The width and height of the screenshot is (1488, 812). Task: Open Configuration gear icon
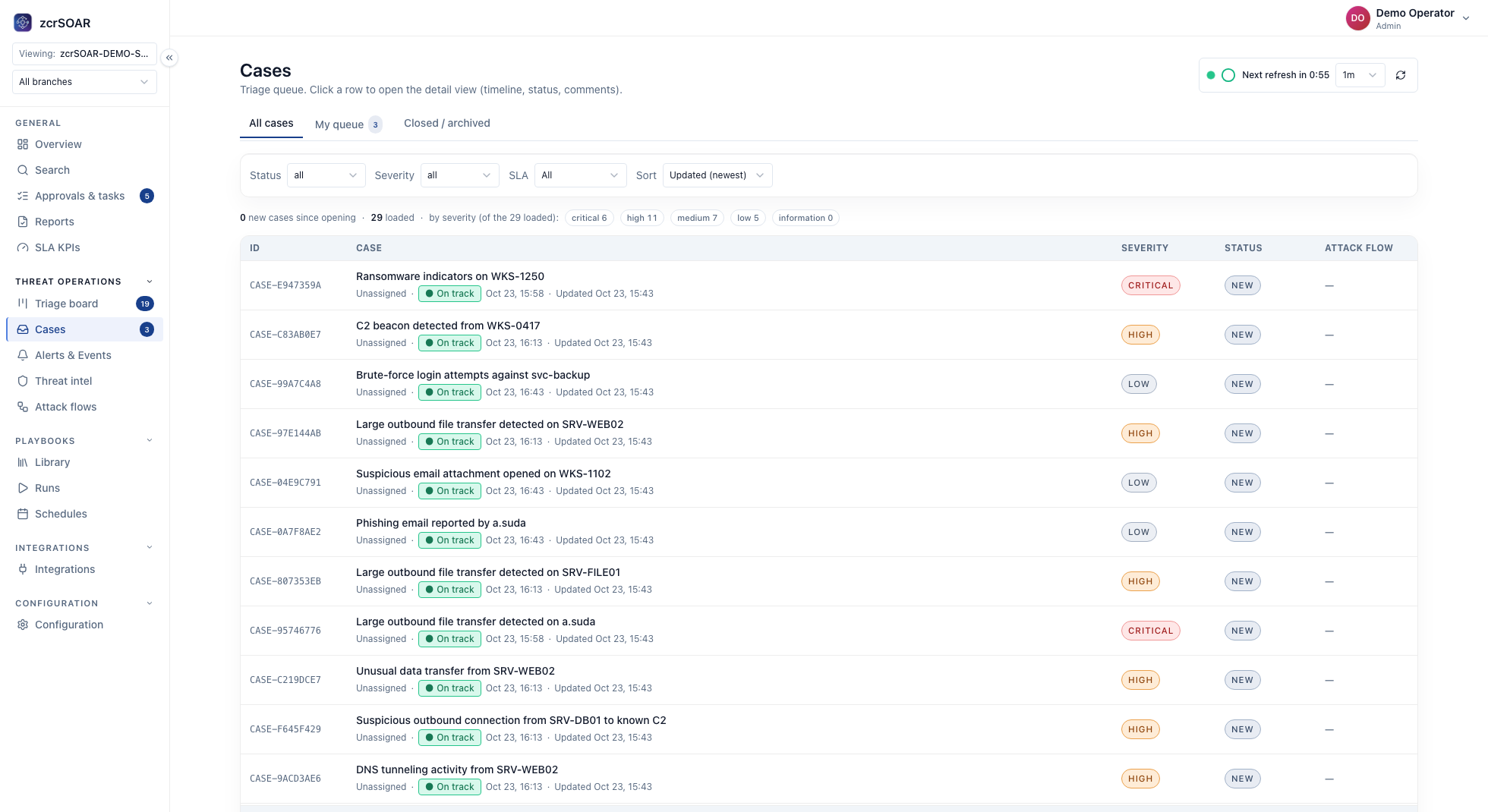pyautogui.click(x=23, y=625)
